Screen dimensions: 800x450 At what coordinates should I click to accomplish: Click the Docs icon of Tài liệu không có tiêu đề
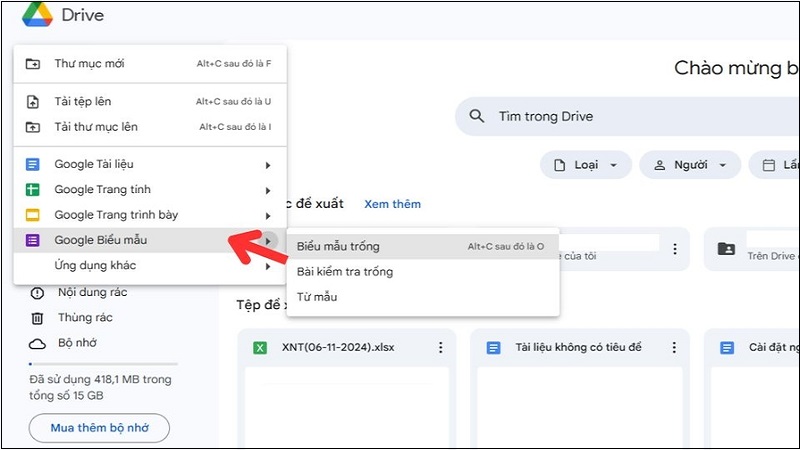tap(493, 348)
